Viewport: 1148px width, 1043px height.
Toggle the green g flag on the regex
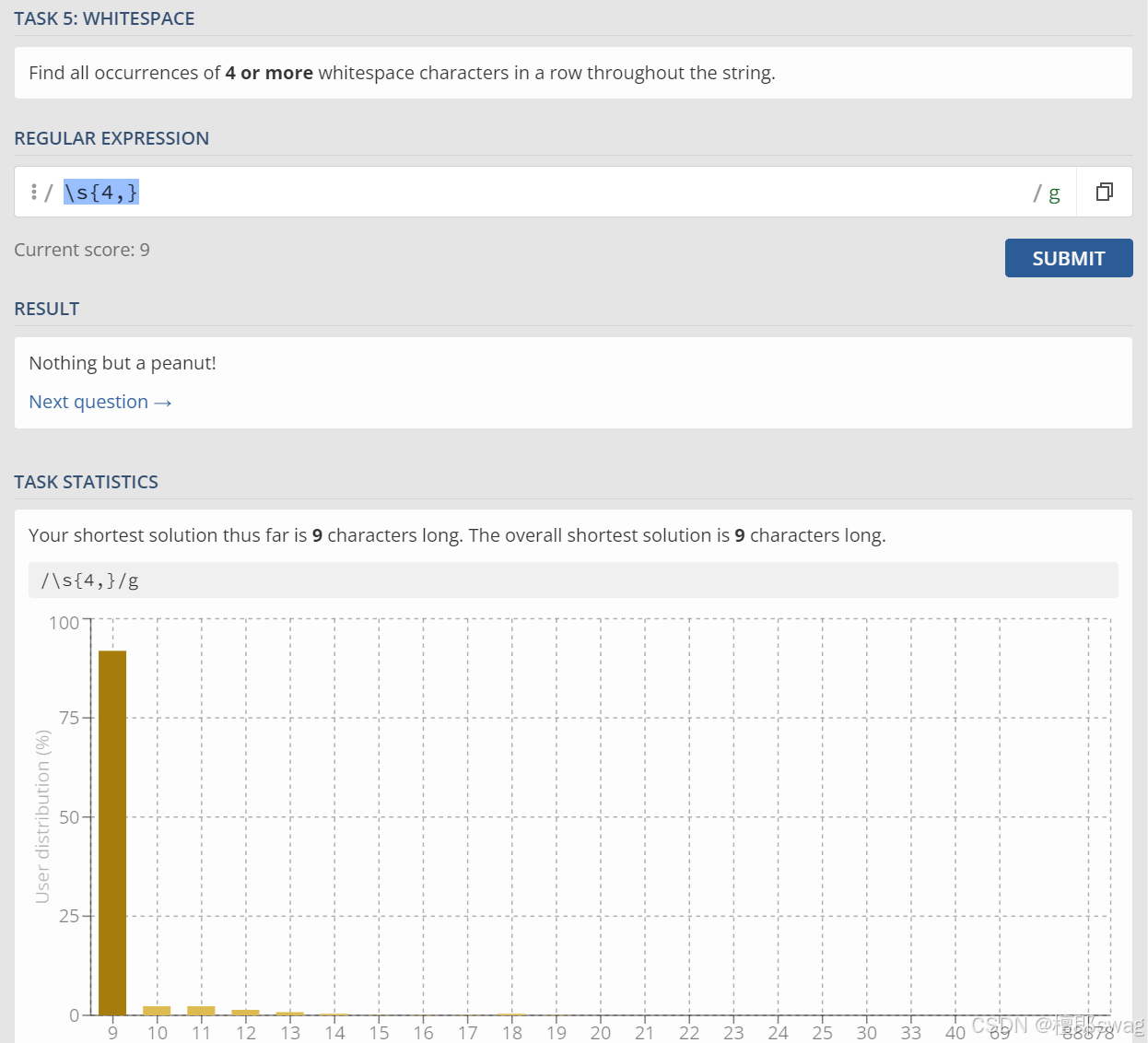pos(1053,193)
